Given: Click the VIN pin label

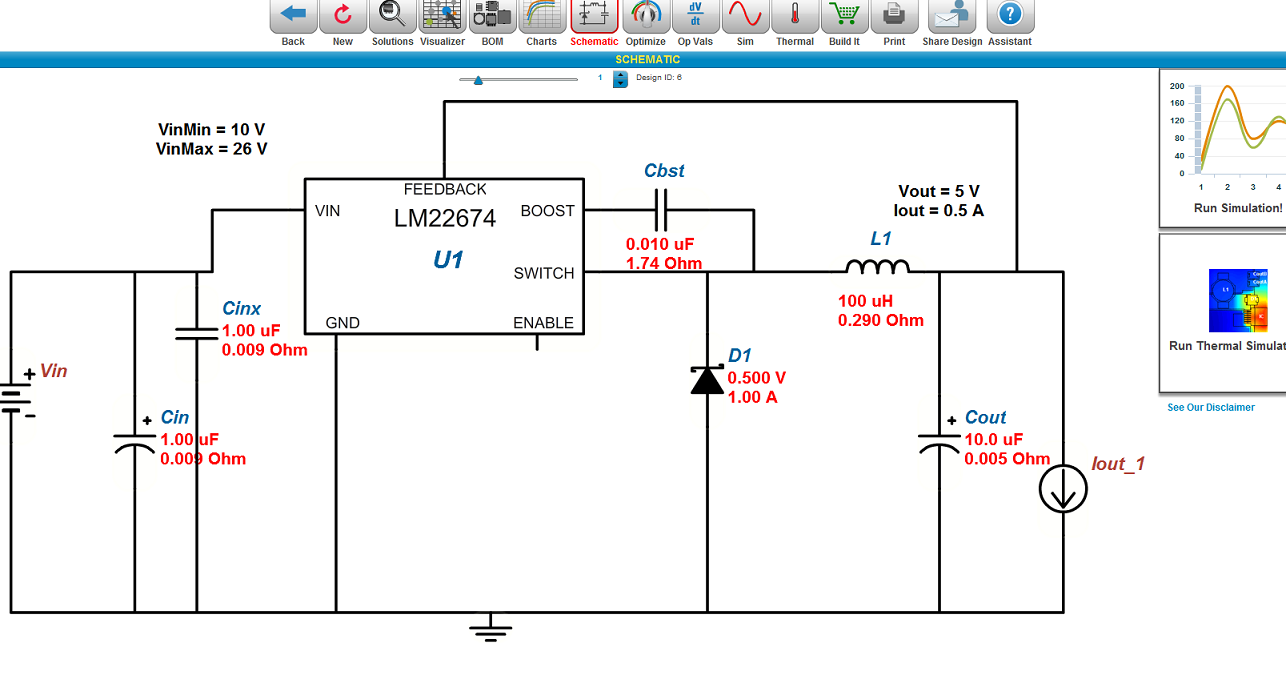Looking at the screenshot, I should click(328, 211).
